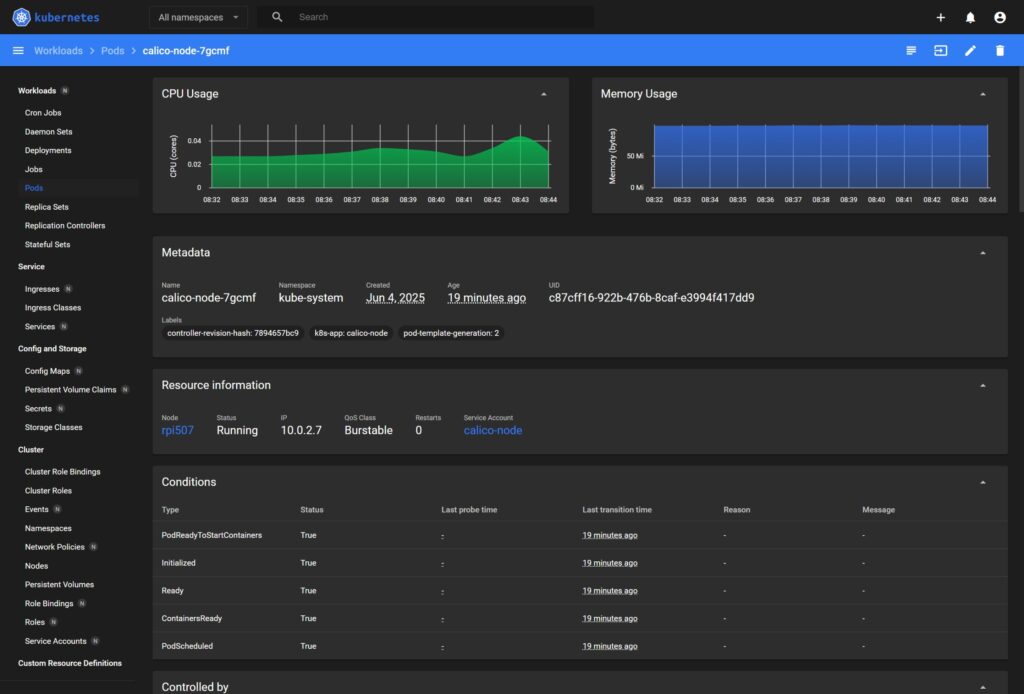Open Jobs in sidebar

[x=33, y=169]
